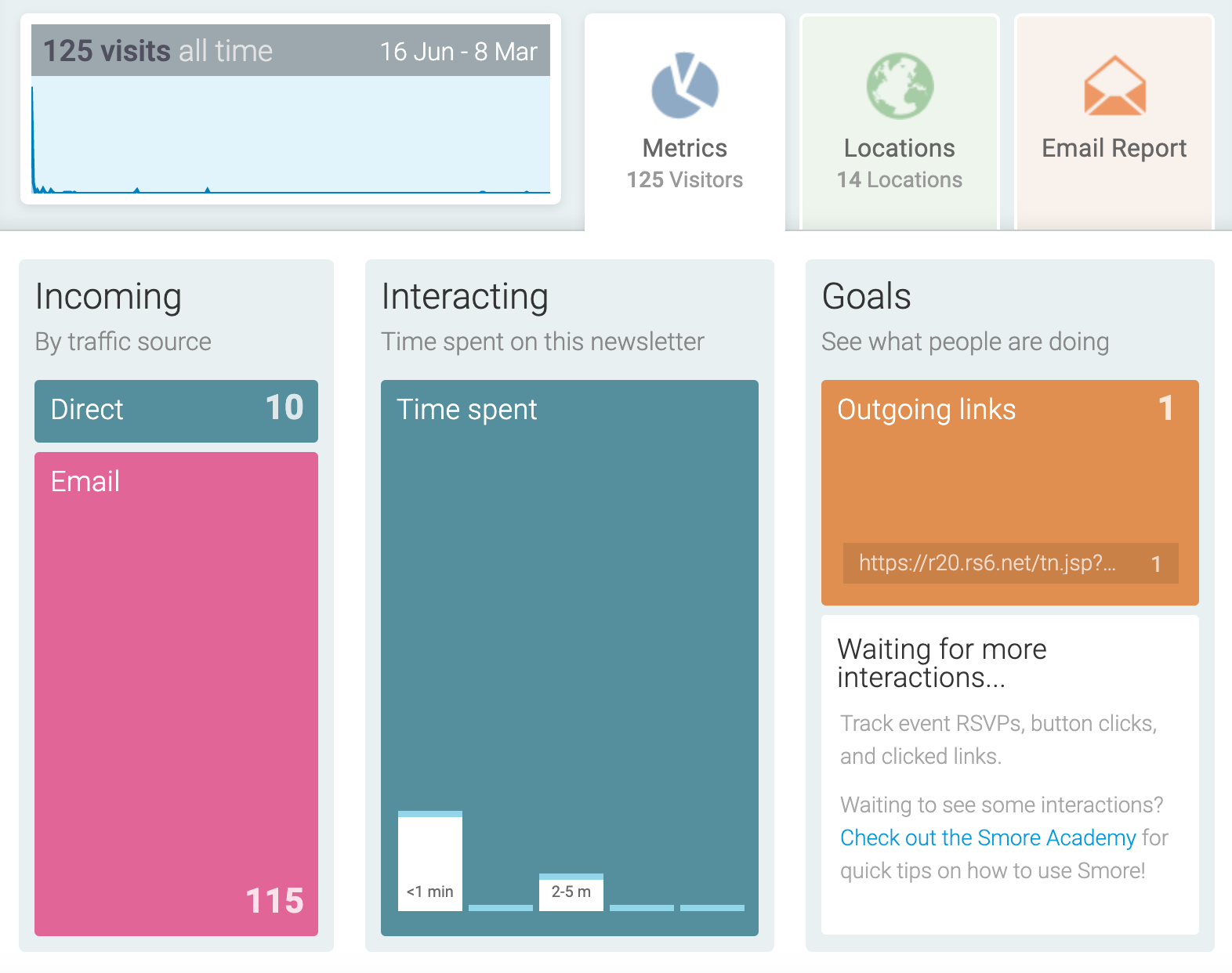Click the Metrics pie chart icon
The width and height of the screenshot is (1232, 973).
pos(685,85)
